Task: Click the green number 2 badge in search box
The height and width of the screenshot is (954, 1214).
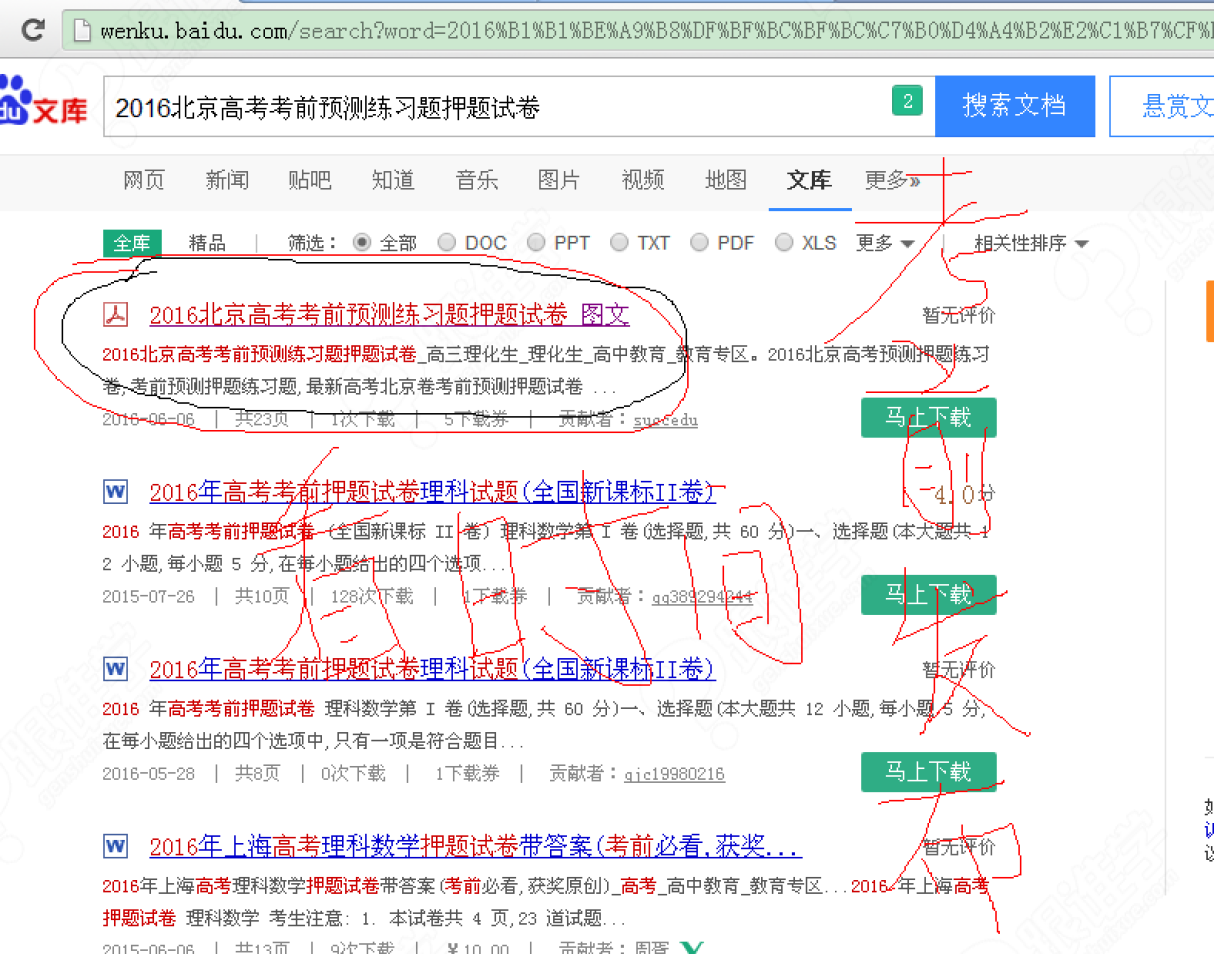Action: (x=907, y=101)
